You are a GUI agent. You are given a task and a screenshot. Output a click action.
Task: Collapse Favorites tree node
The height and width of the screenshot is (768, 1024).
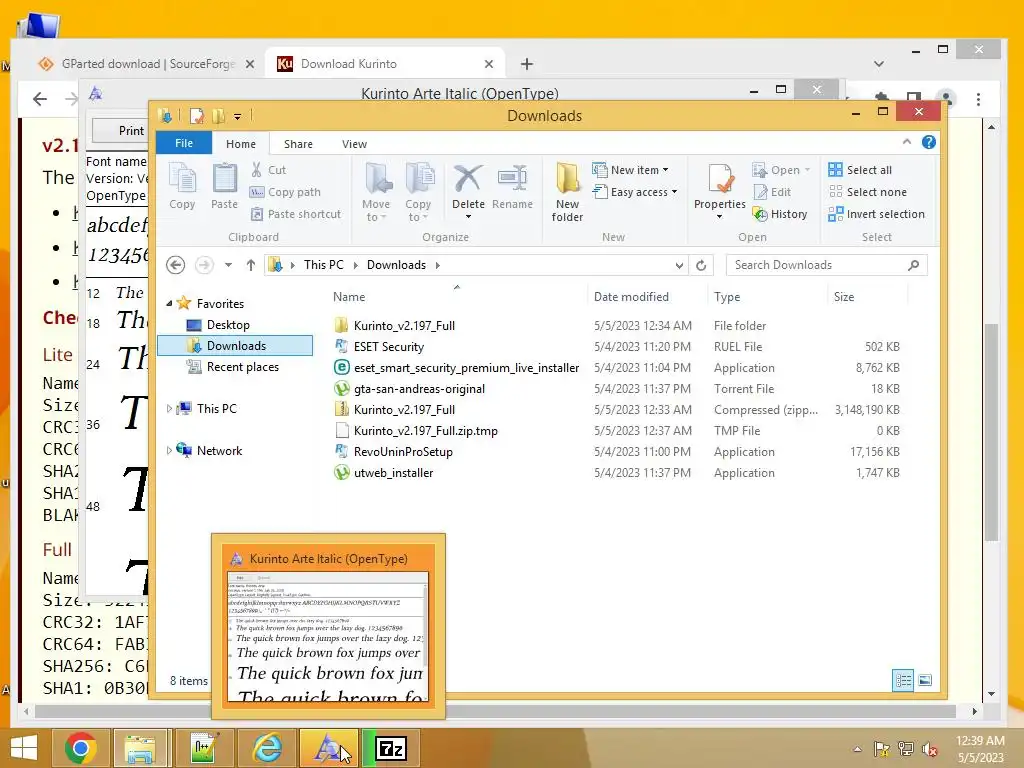click(169, 304)
